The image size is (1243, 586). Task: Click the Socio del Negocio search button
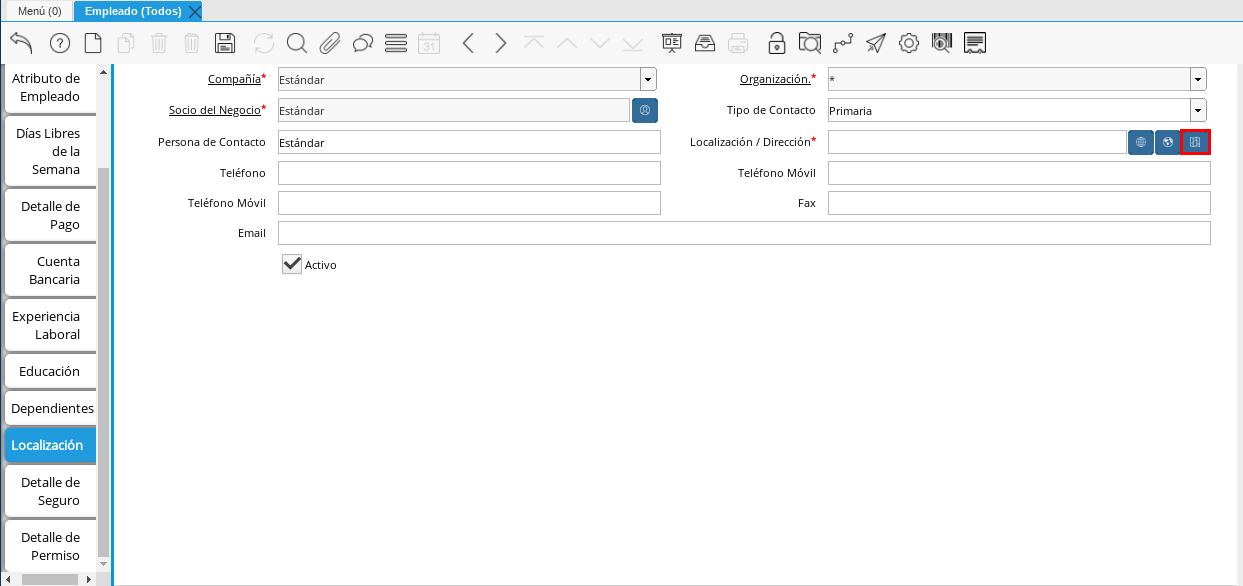click(x=645, y=111)
